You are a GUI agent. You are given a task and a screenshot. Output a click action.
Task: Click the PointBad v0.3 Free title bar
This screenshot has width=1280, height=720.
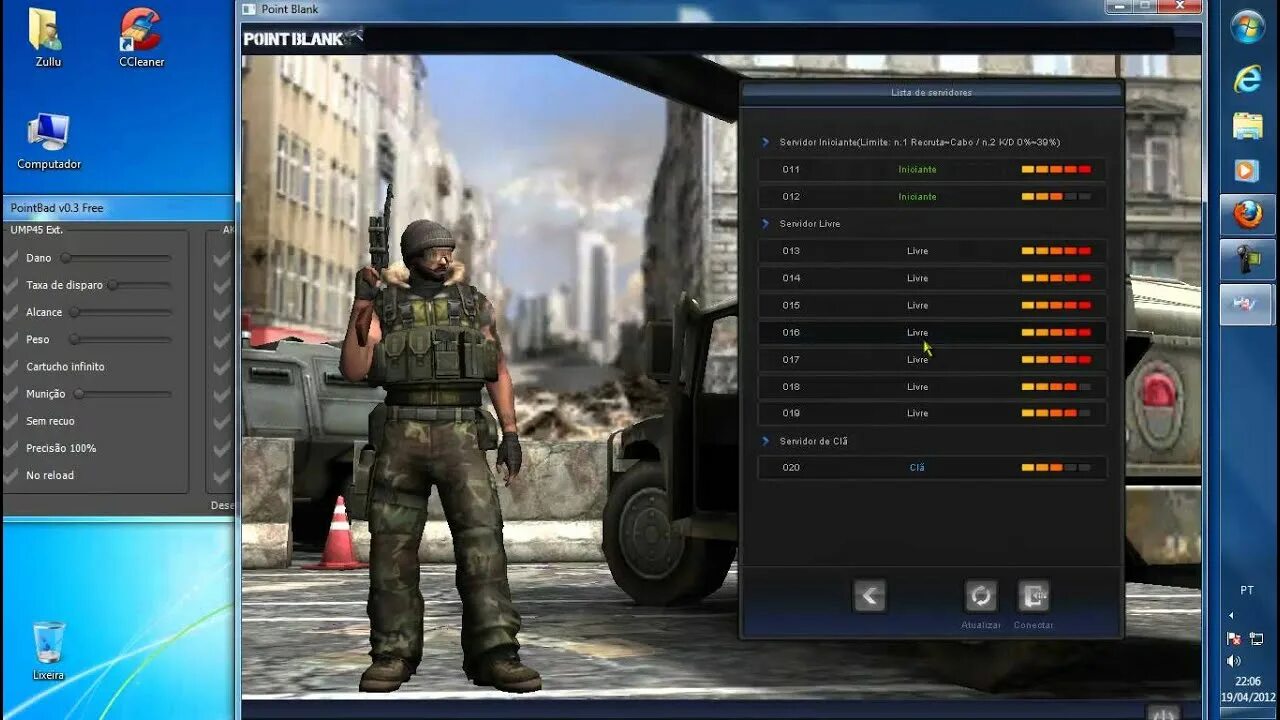(118, 208)
